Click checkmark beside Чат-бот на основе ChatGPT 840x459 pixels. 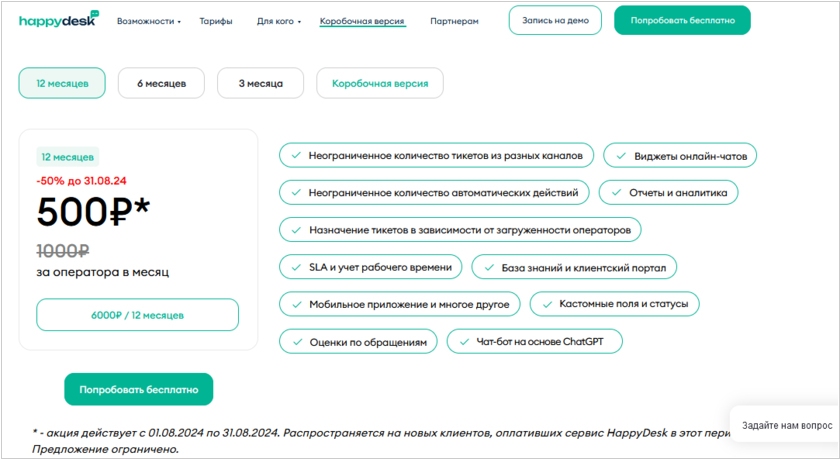[464, 342]
